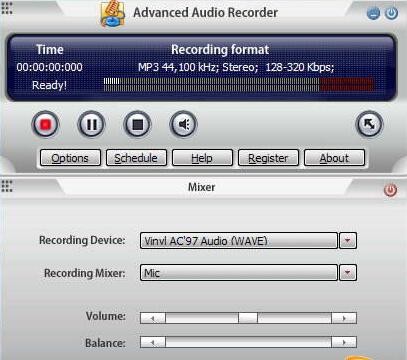407x360 pixels.
Task: Click the compact mode arrow button
Action: (x=369, y=124)
